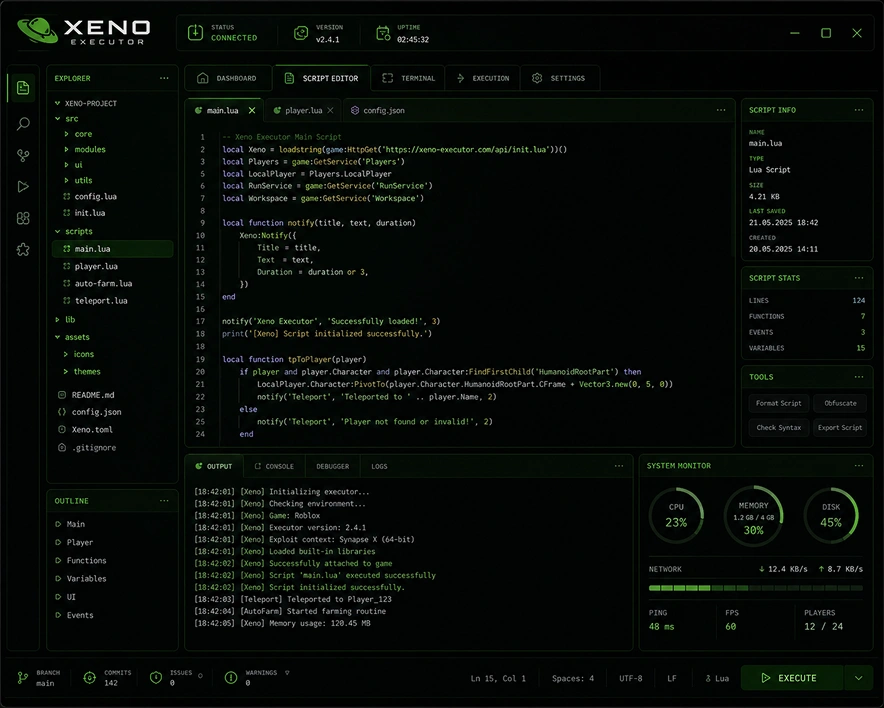Click the Connected status download icon
The height and width of the screenshot is (708, 884).
[195, 32]
